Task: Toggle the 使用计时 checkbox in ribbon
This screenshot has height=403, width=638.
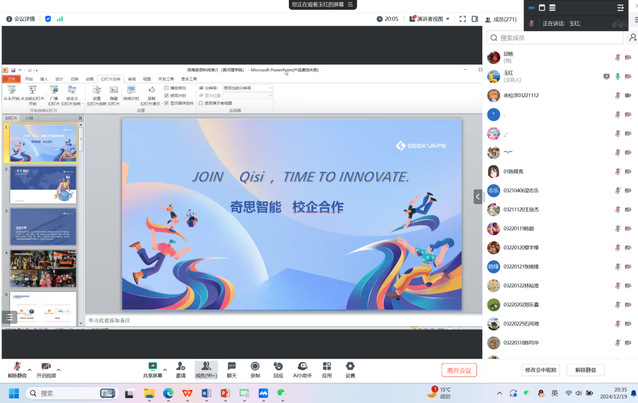Action: click(x=166, y=95)
